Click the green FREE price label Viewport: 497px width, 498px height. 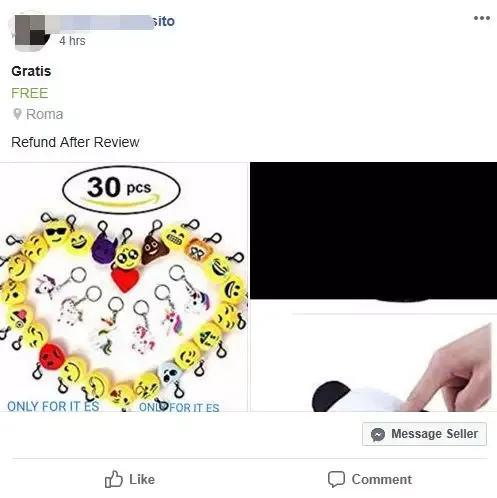pyautogui.click(x=30, y=93)
